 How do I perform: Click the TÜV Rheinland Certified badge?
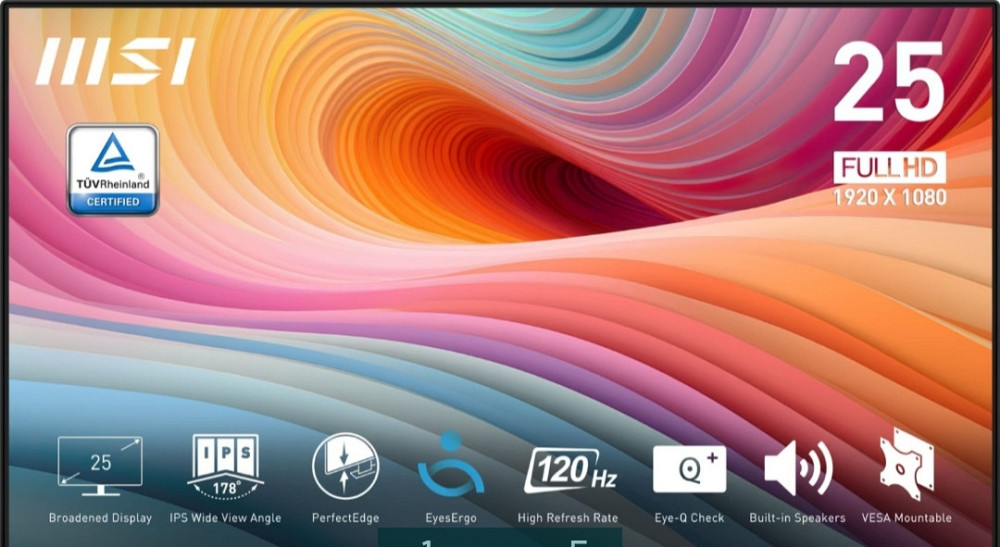coord(112,169)
